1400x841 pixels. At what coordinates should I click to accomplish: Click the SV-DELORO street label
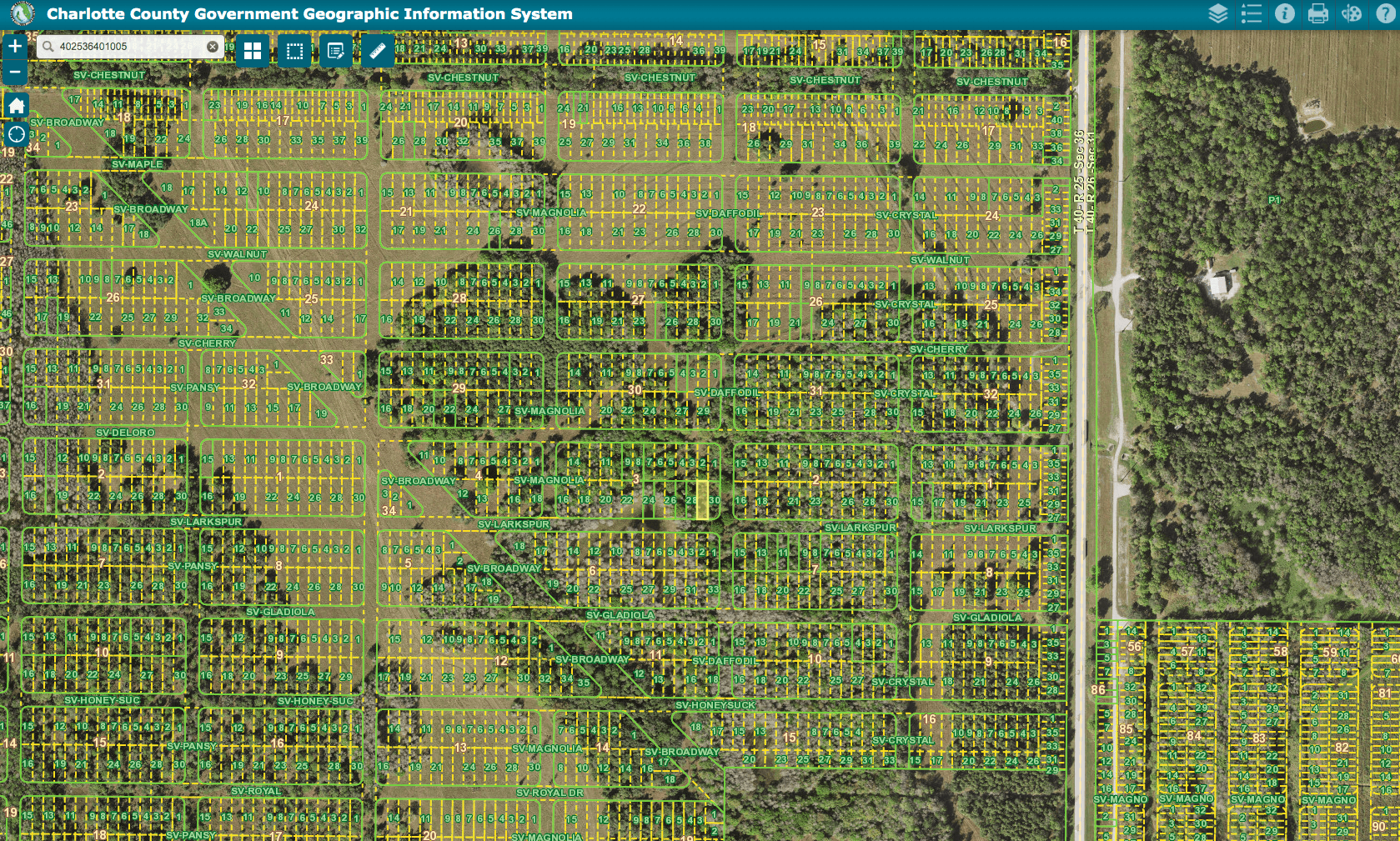[x=126, y=433]
